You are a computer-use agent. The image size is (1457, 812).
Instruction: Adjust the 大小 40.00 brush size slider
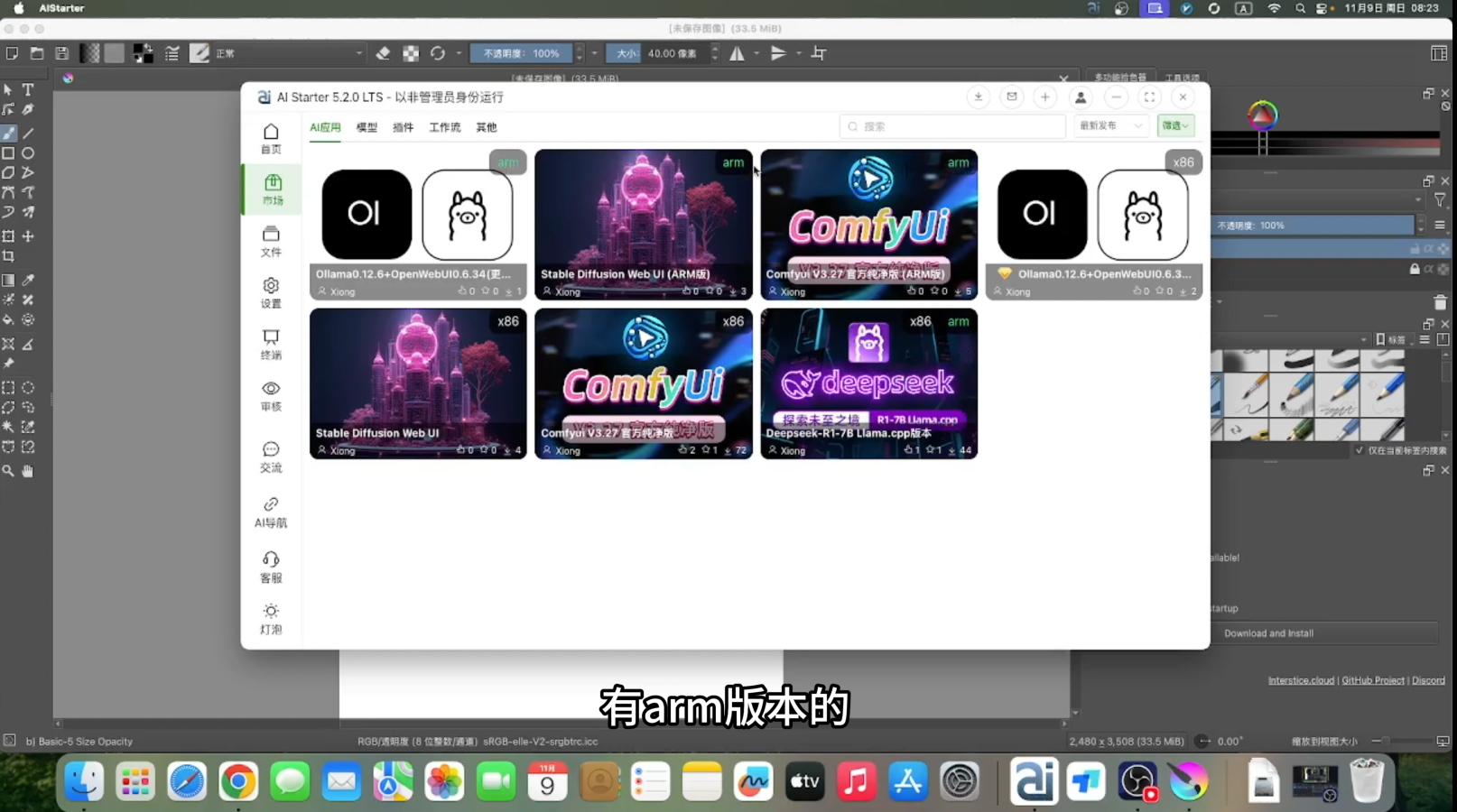(656, 53)
